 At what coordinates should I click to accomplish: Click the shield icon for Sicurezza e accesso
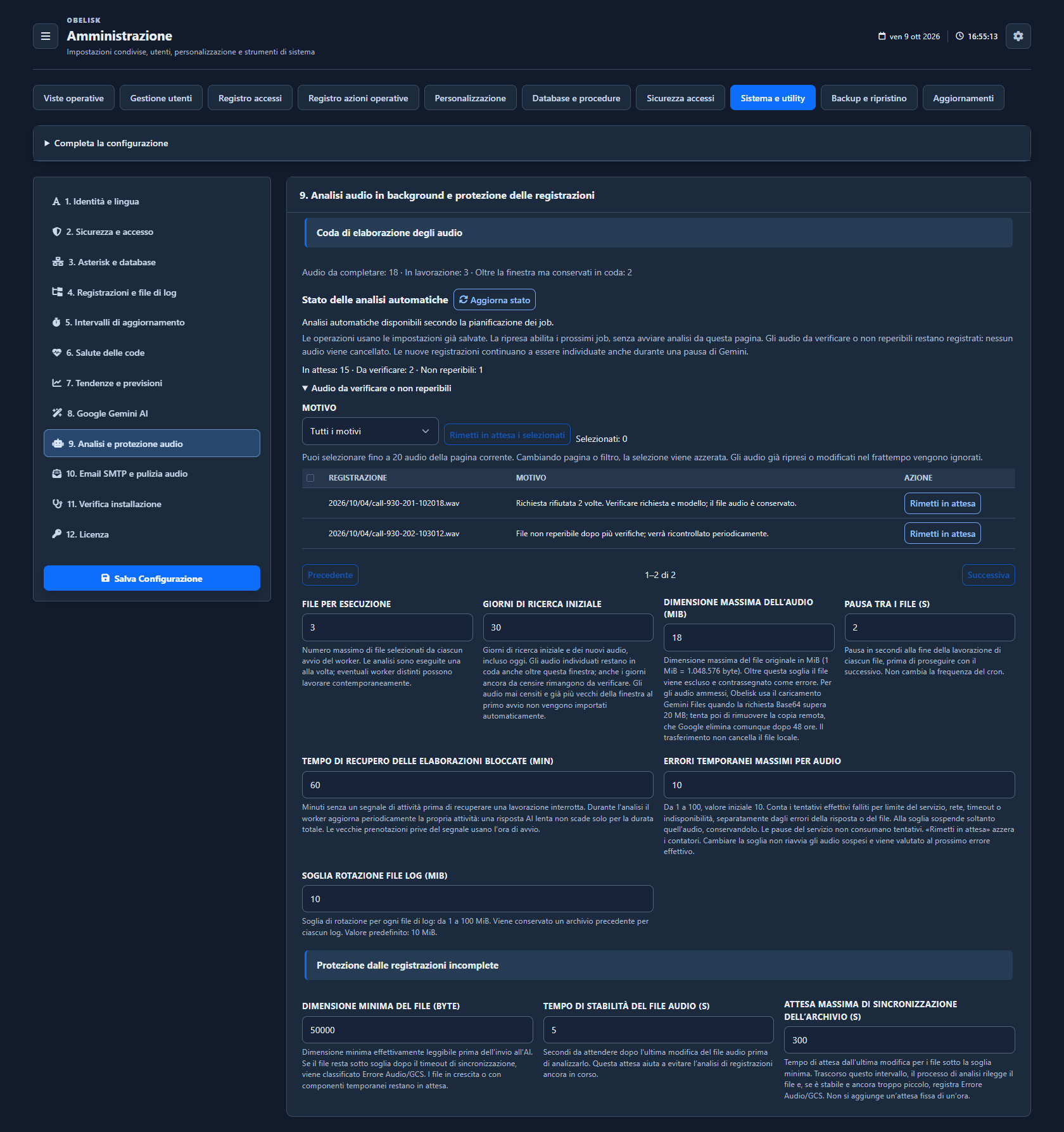(x=57, y=232)
